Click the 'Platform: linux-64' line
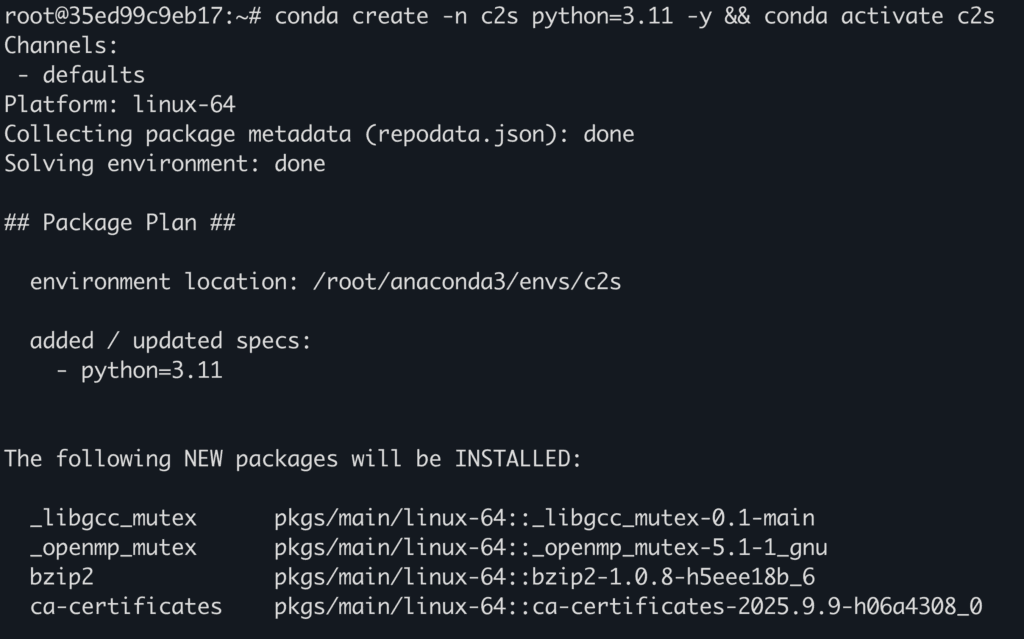This screenshot has width=1024, height=639. click(119, 104)
